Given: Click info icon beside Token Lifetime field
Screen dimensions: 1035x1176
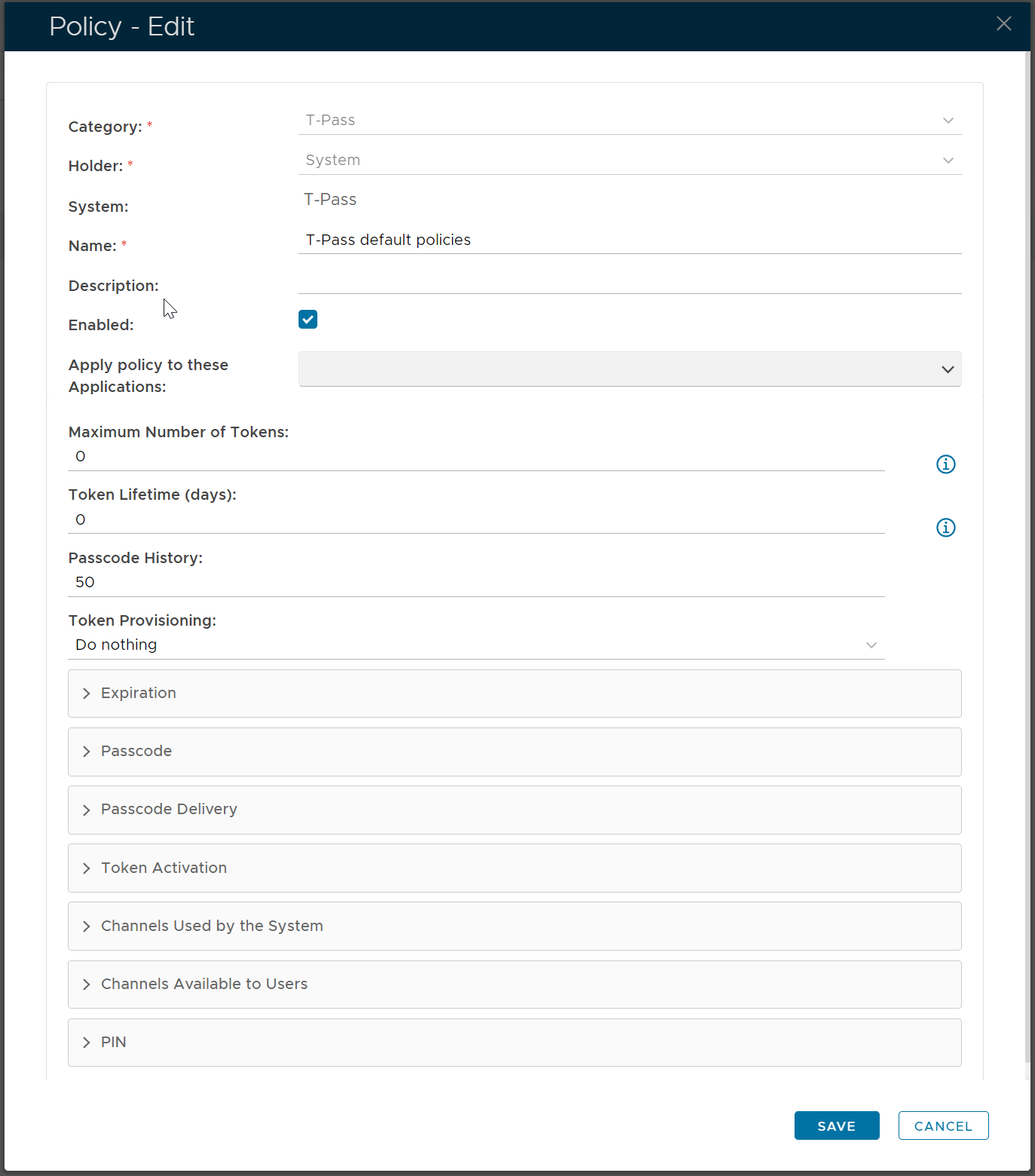Looking at the screenshot, I should click(945, 528).
